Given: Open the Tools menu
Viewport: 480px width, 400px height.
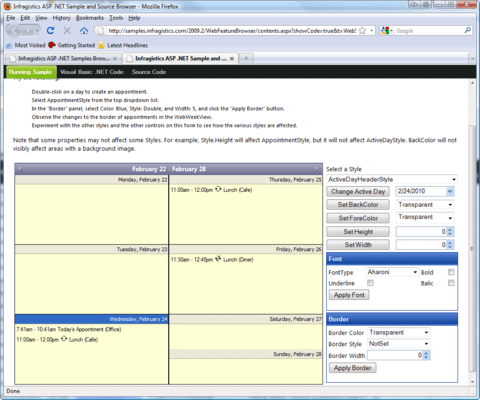Looking at the screenshot, I should [116, 18].
